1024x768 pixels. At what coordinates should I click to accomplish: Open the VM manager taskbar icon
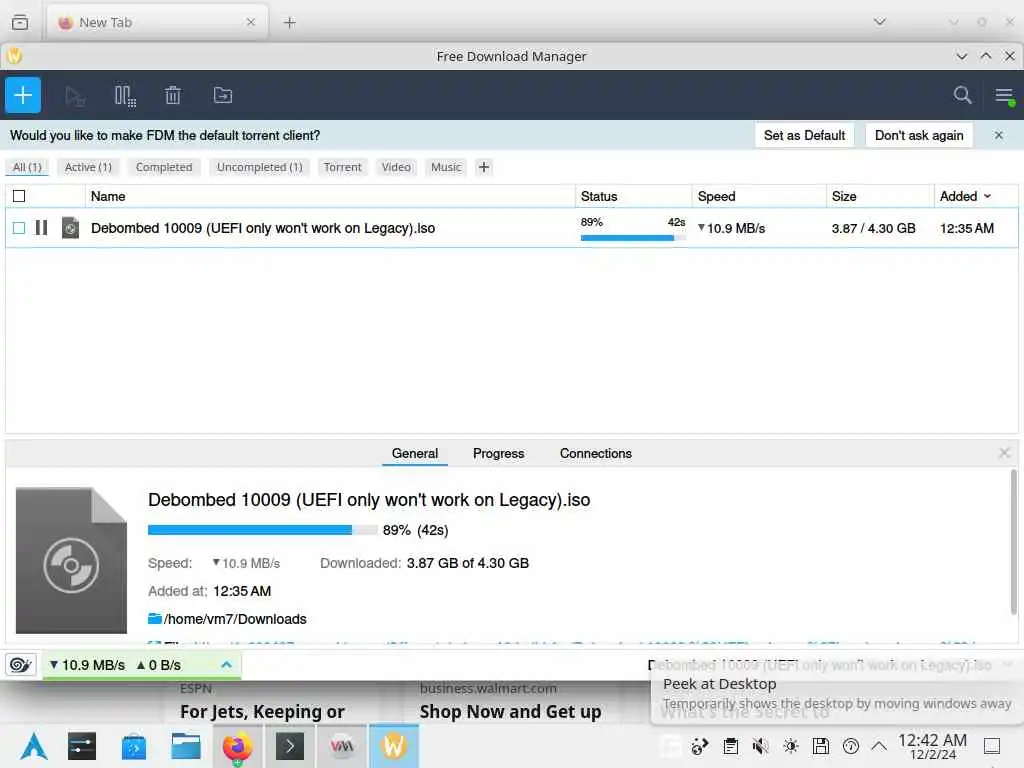coord(342,746)
